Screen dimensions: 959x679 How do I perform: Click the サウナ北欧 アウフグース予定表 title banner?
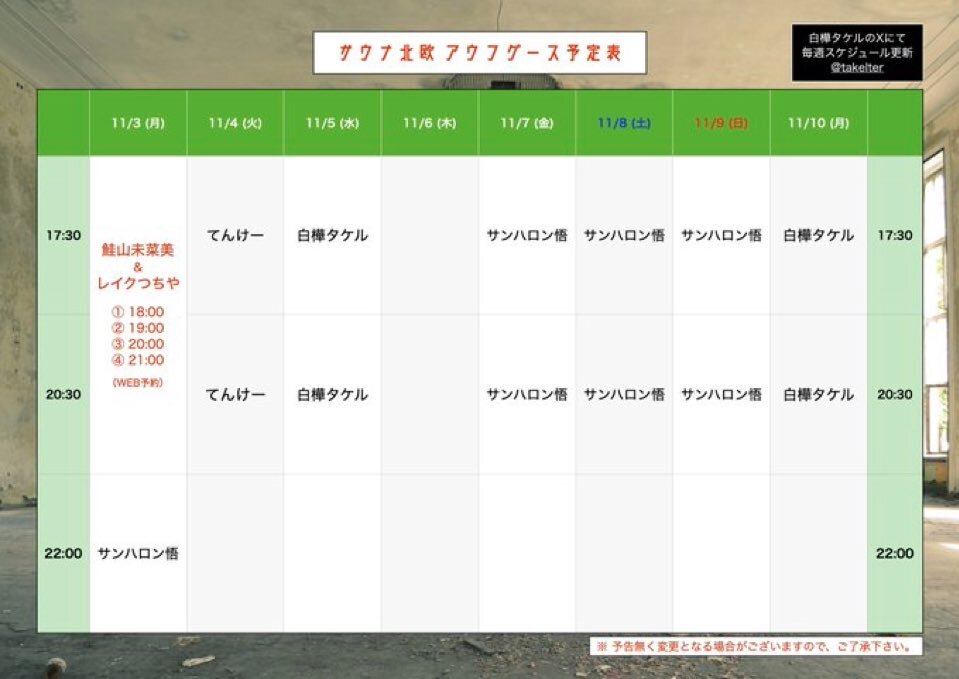pyautogui.click(x=480, y=53)
